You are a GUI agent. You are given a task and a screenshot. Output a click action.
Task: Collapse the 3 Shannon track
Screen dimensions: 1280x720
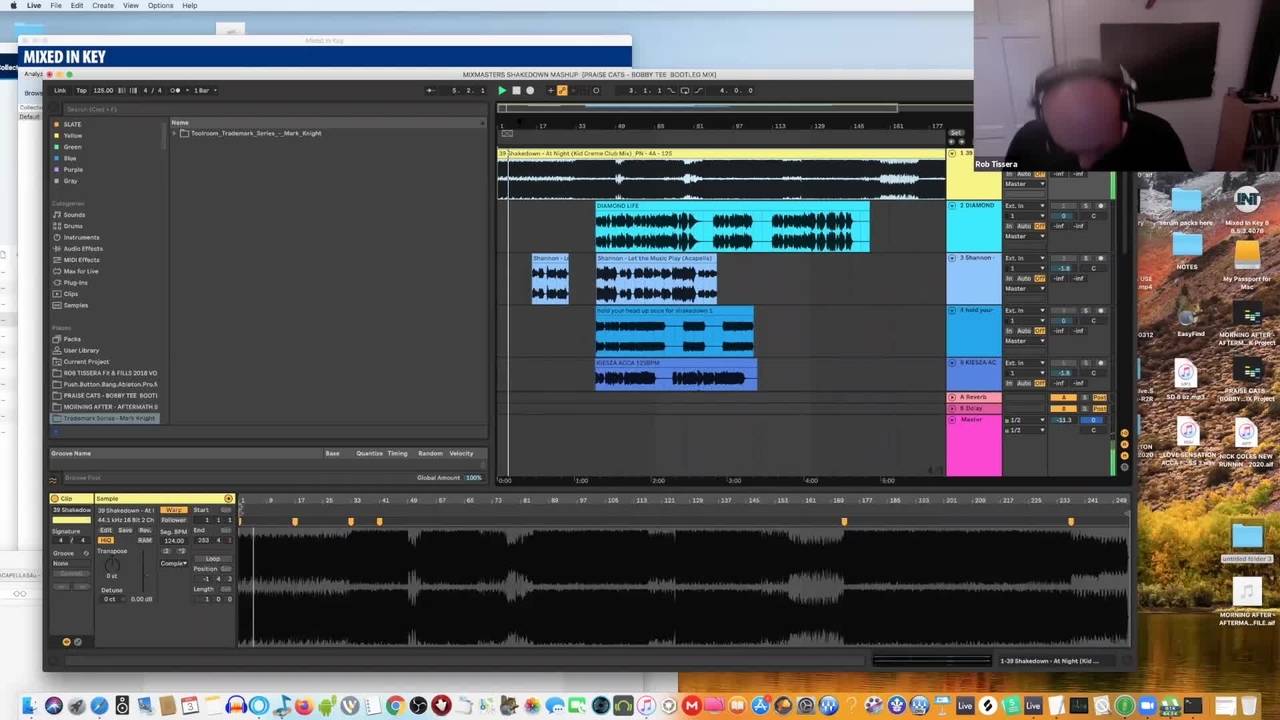point(952,258)
